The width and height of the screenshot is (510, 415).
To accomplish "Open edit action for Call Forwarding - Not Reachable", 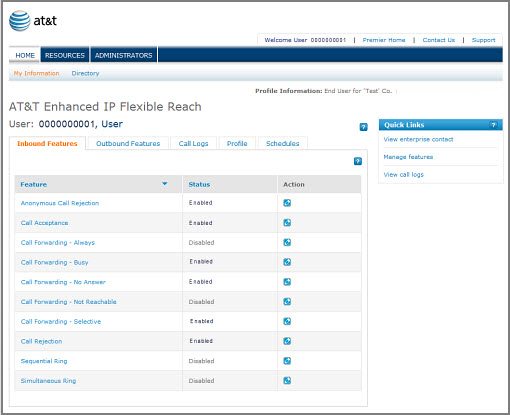I will tap(287, 302).
